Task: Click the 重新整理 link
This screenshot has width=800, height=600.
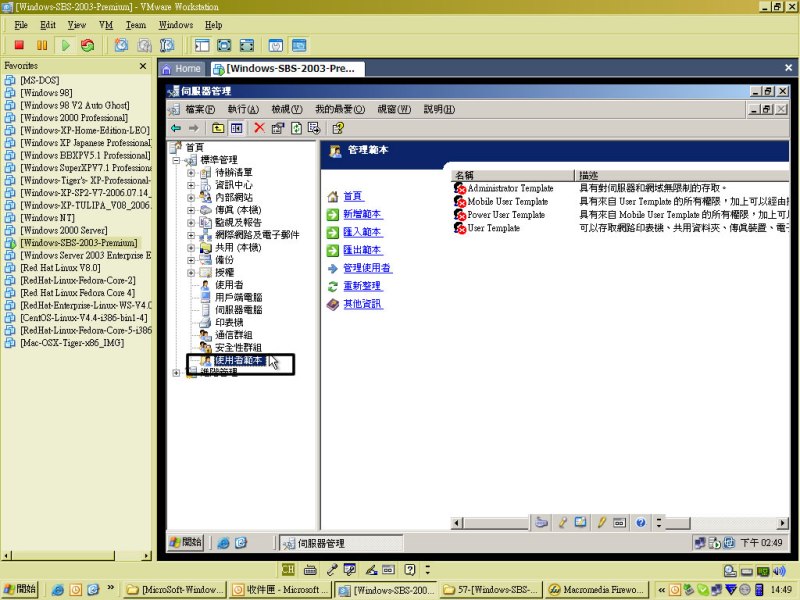Action: click(362, 286)
